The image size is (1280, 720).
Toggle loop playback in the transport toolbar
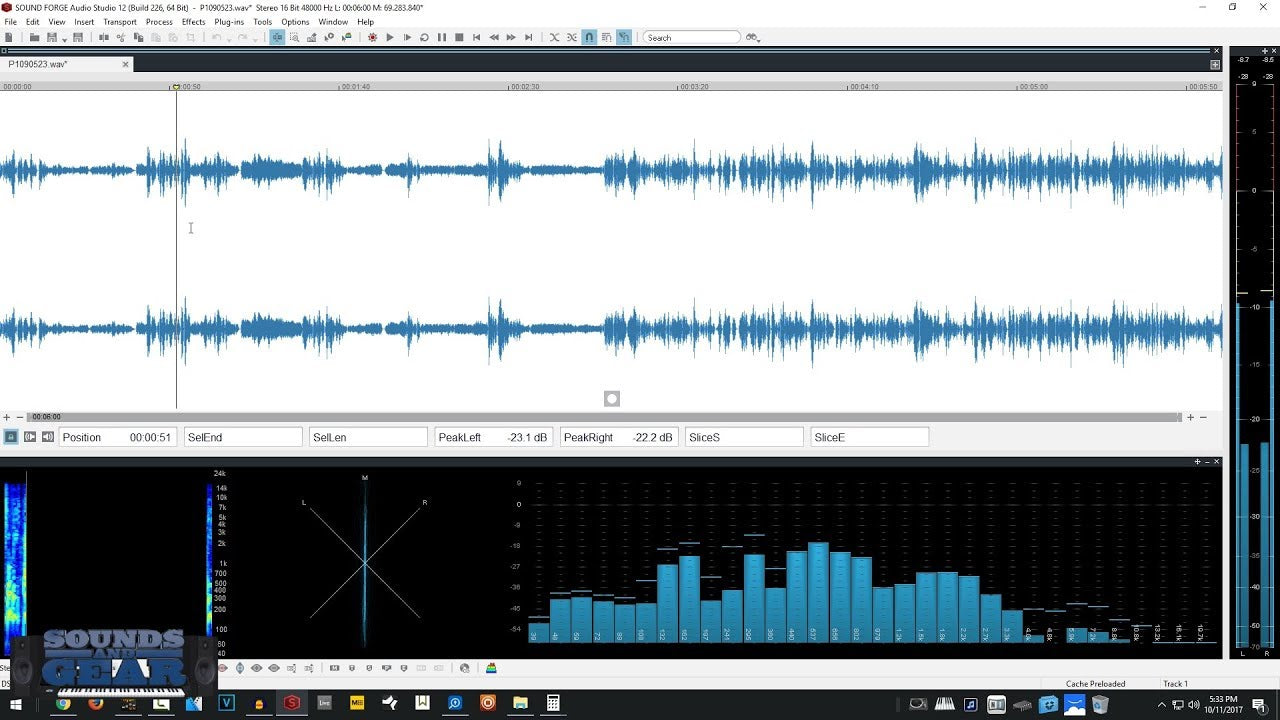(424, 38)
